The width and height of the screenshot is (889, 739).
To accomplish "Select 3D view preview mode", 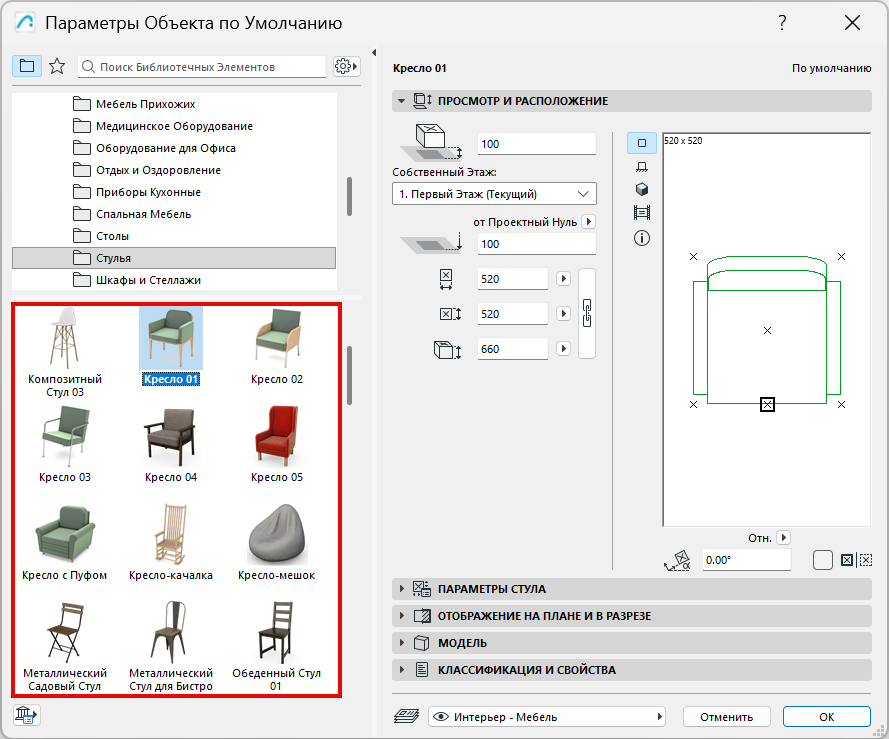I will click(642, 189).
